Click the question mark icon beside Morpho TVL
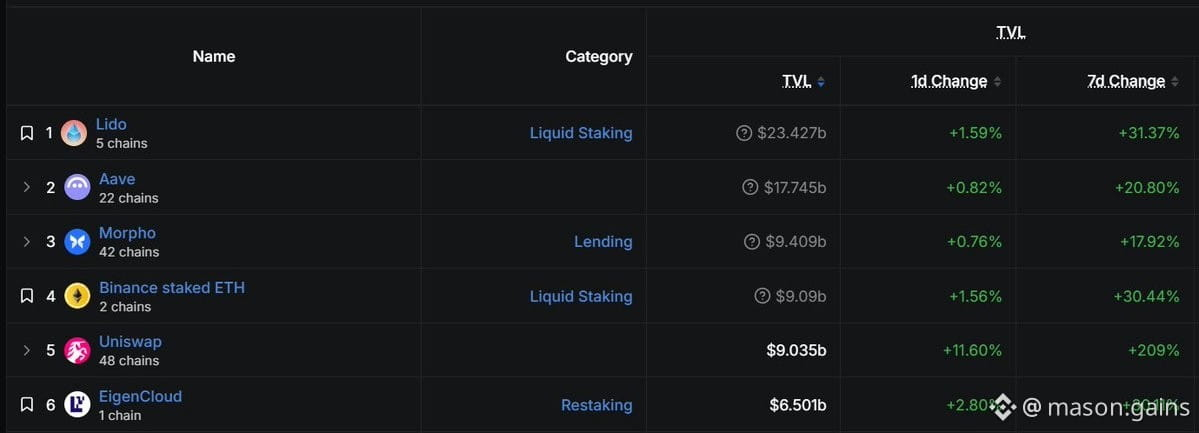Image resolution: width=1199 pixels, height=433 pixels. click(752, 242)
